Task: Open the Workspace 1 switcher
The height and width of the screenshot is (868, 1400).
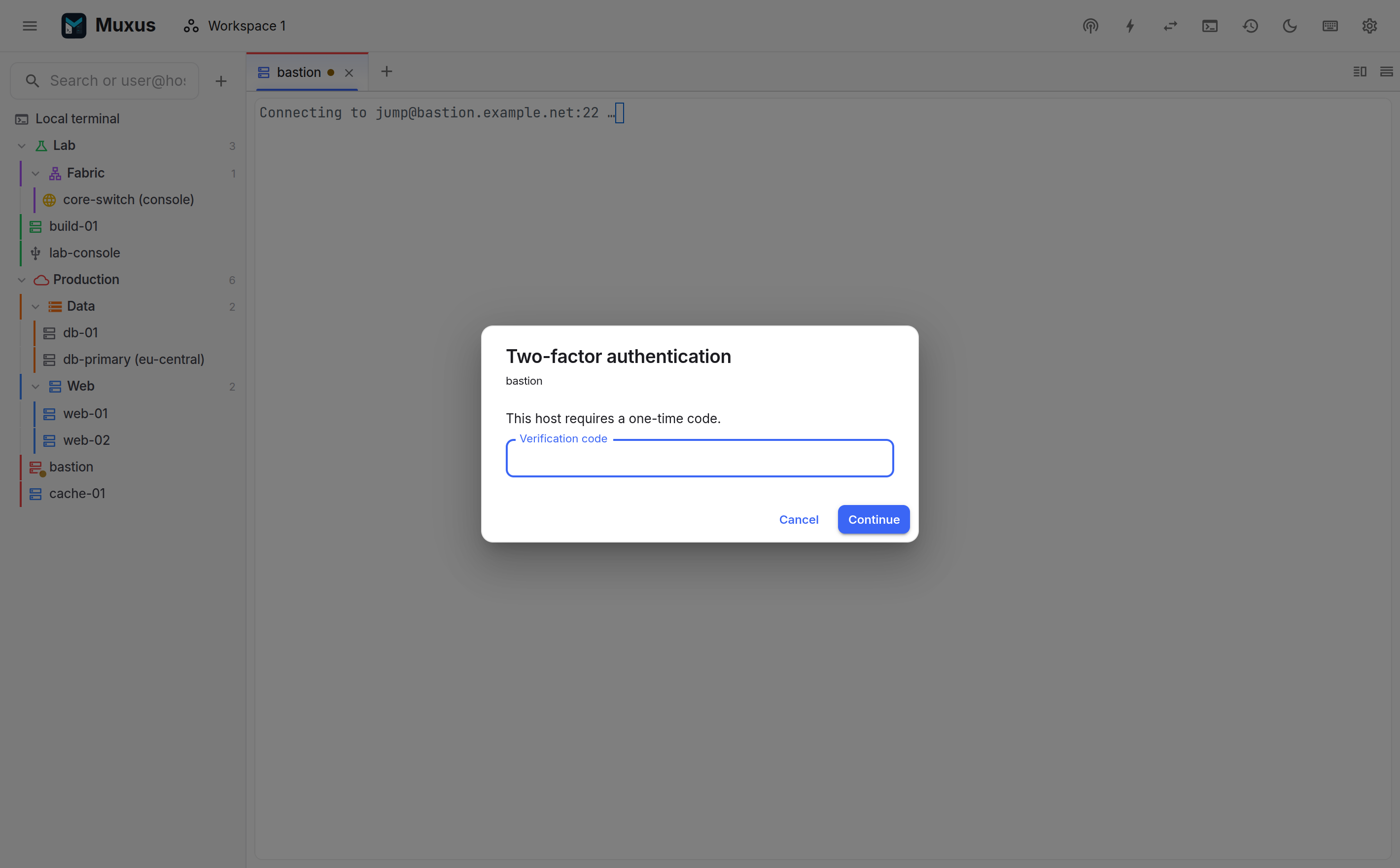Action: click(235, 26)
